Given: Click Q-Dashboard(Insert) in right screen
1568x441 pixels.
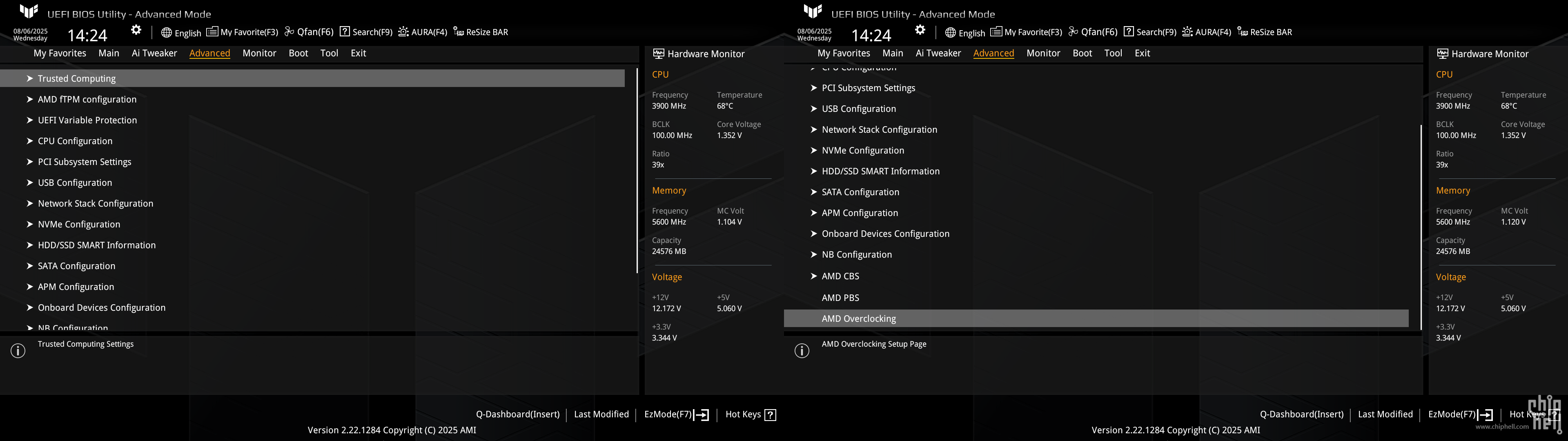Looking at the screenshot, I should pyautogui.click(x=1301, y=414).
